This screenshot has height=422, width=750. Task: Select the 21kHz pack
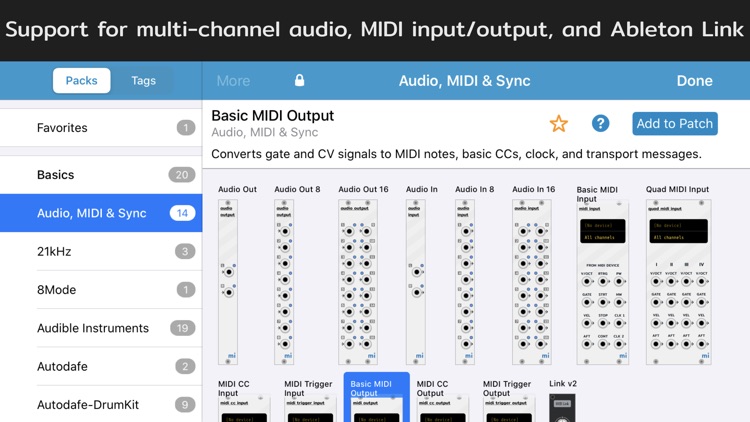click(x=101, y=251)
